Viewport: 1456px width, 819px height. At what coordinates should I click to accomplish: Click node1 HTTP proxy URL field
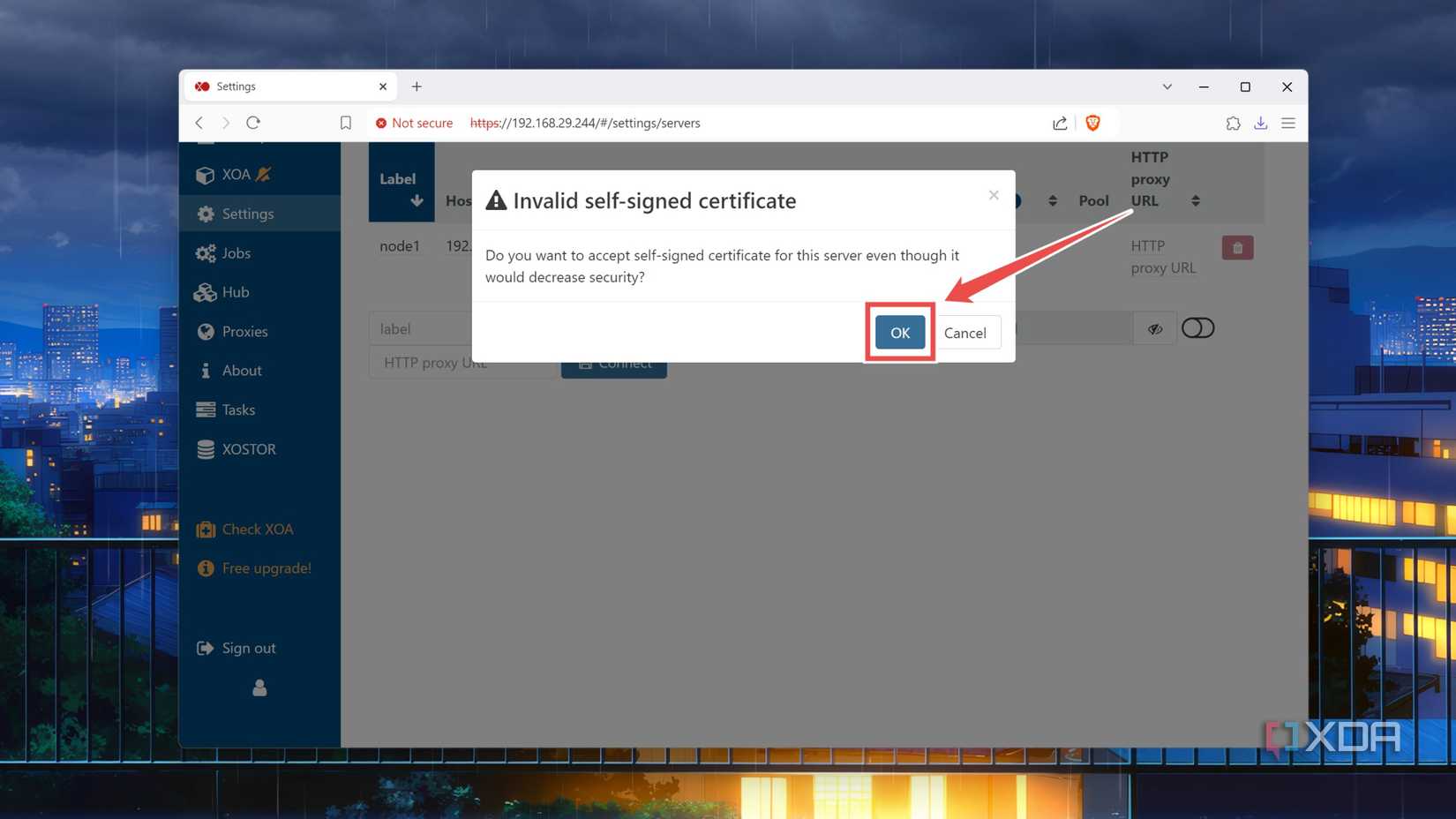click(x=1163, y=257)
